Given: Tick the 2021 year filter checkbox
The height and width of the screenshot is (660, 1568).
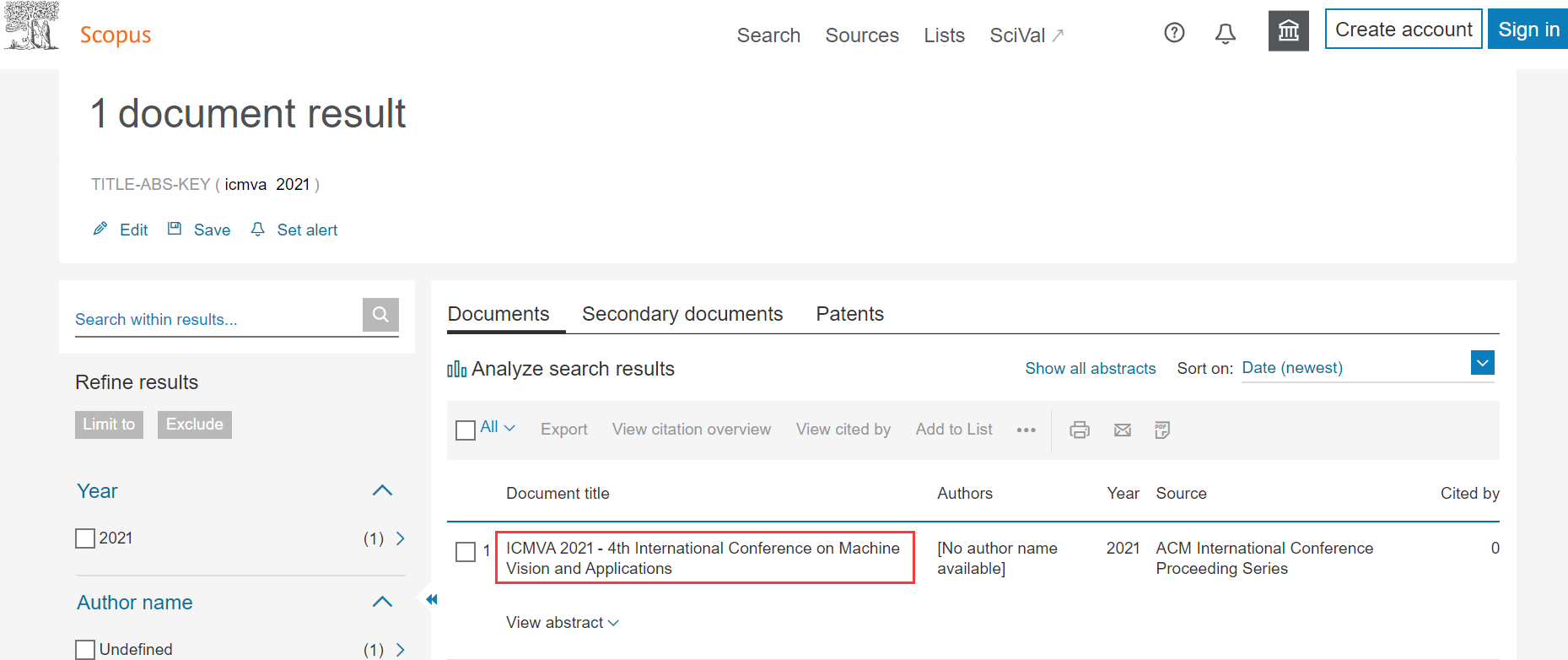Looking at the screenshot, I should [85, 538].
